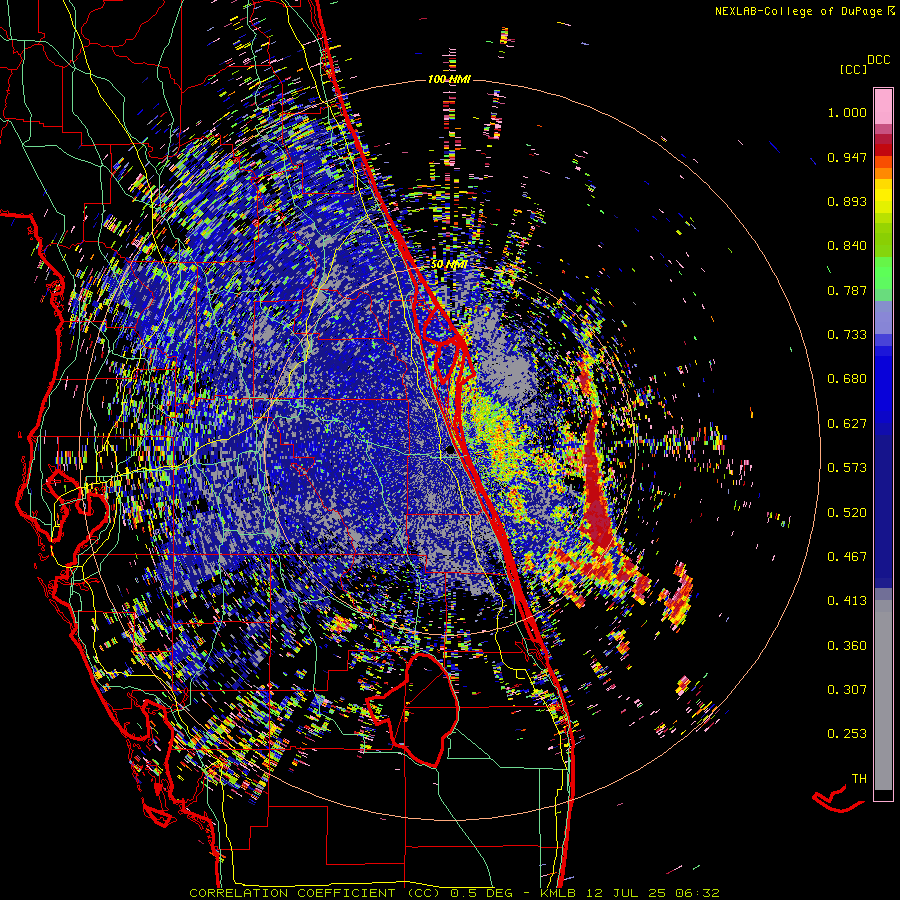
Task: Click the TH threshold label
Action: (859, 779)
